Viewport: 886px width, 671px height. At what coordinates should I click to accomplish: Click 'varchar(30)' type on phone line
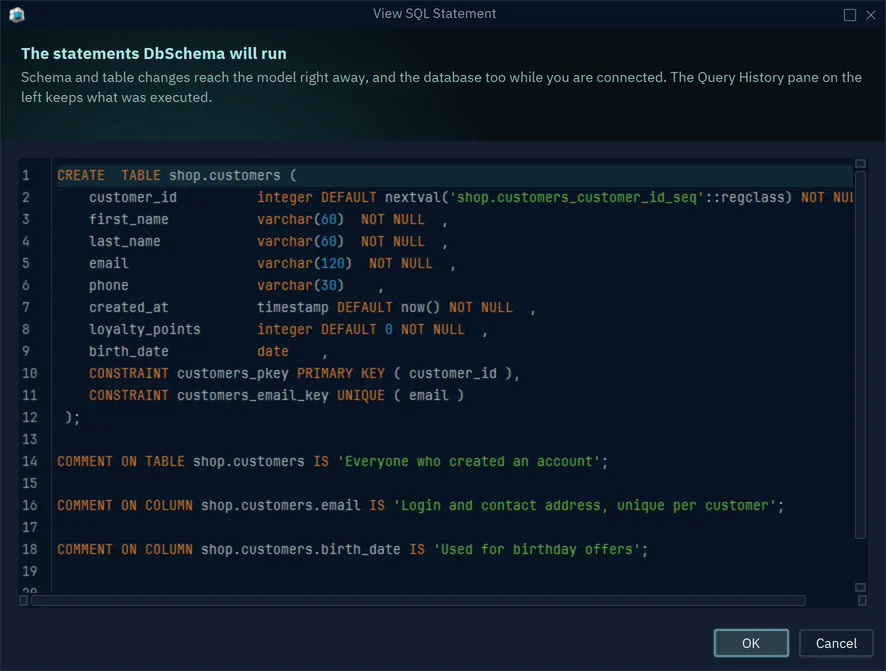pyautogui.click(x=300, y=285)
